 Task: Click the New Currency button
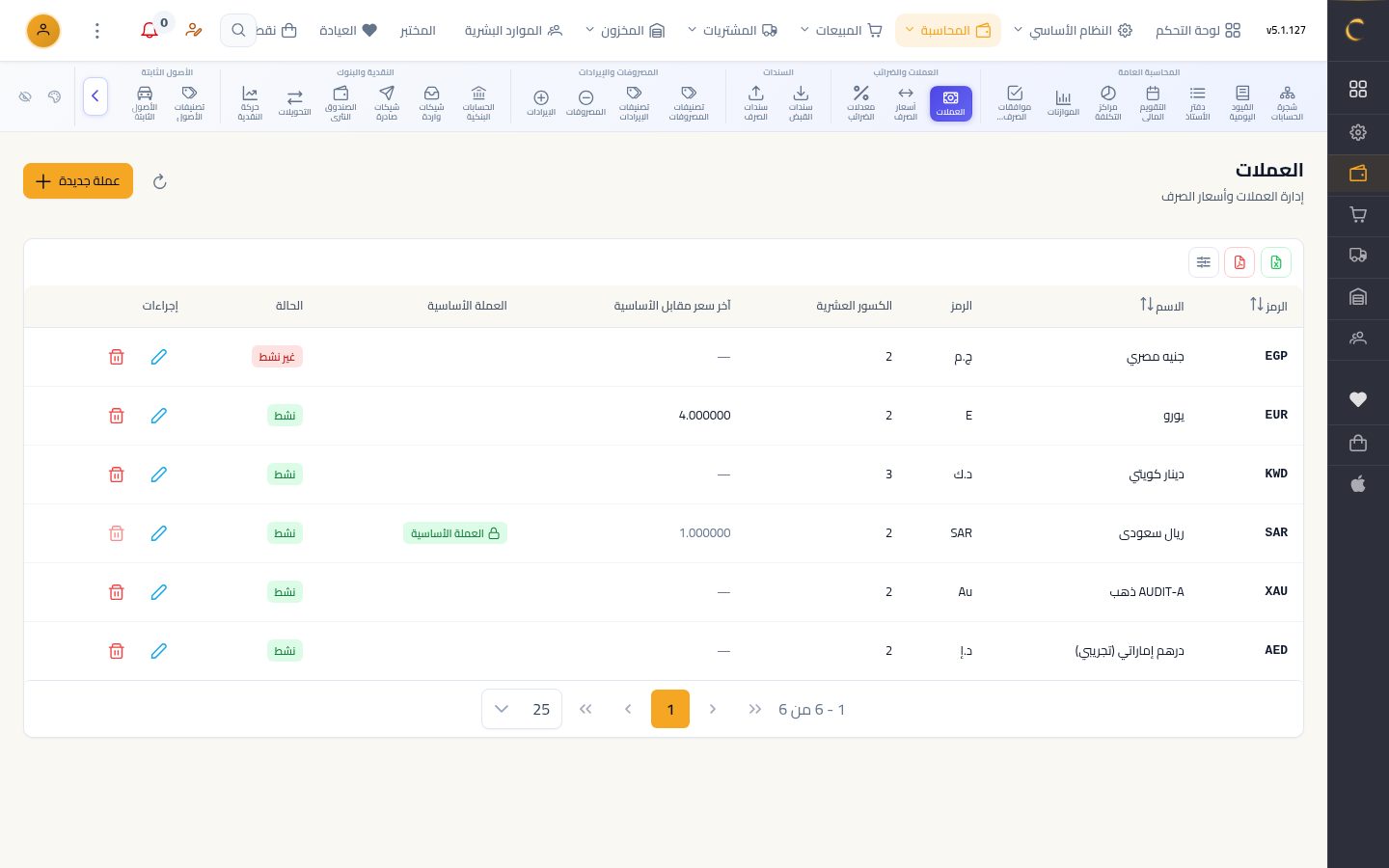pos(78,181)
